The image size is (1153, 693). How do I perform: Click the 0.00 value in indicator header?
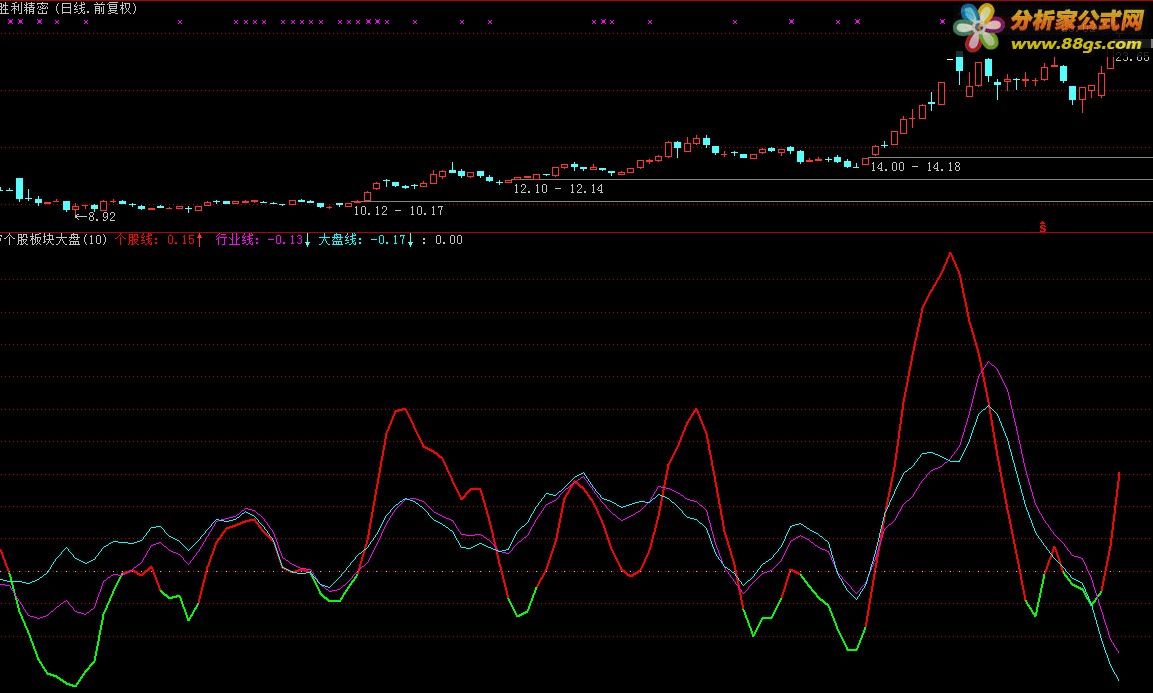point(449,240)
